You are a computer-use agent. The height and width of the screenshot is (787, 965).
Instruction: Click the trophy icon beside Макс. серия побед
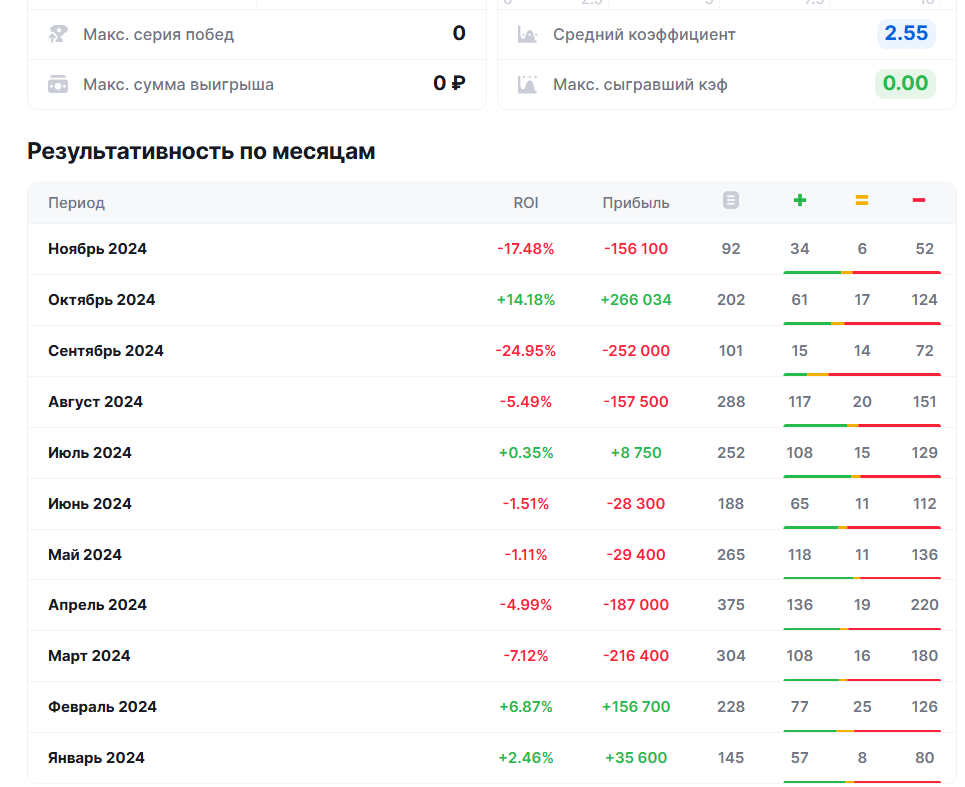point(58,34)
